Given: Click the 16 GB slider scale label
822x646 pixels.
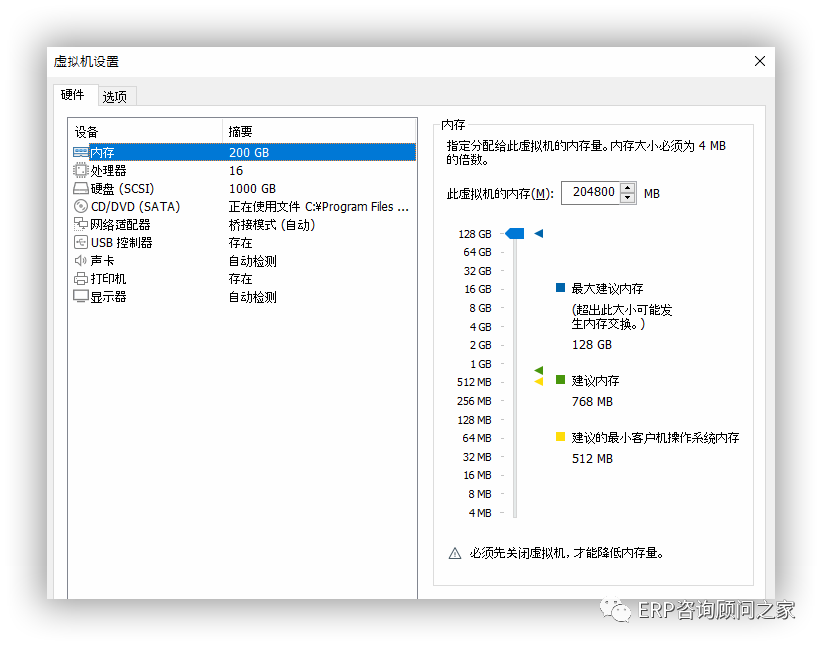Looking at the screenshot, I should (x=478, y=289).
